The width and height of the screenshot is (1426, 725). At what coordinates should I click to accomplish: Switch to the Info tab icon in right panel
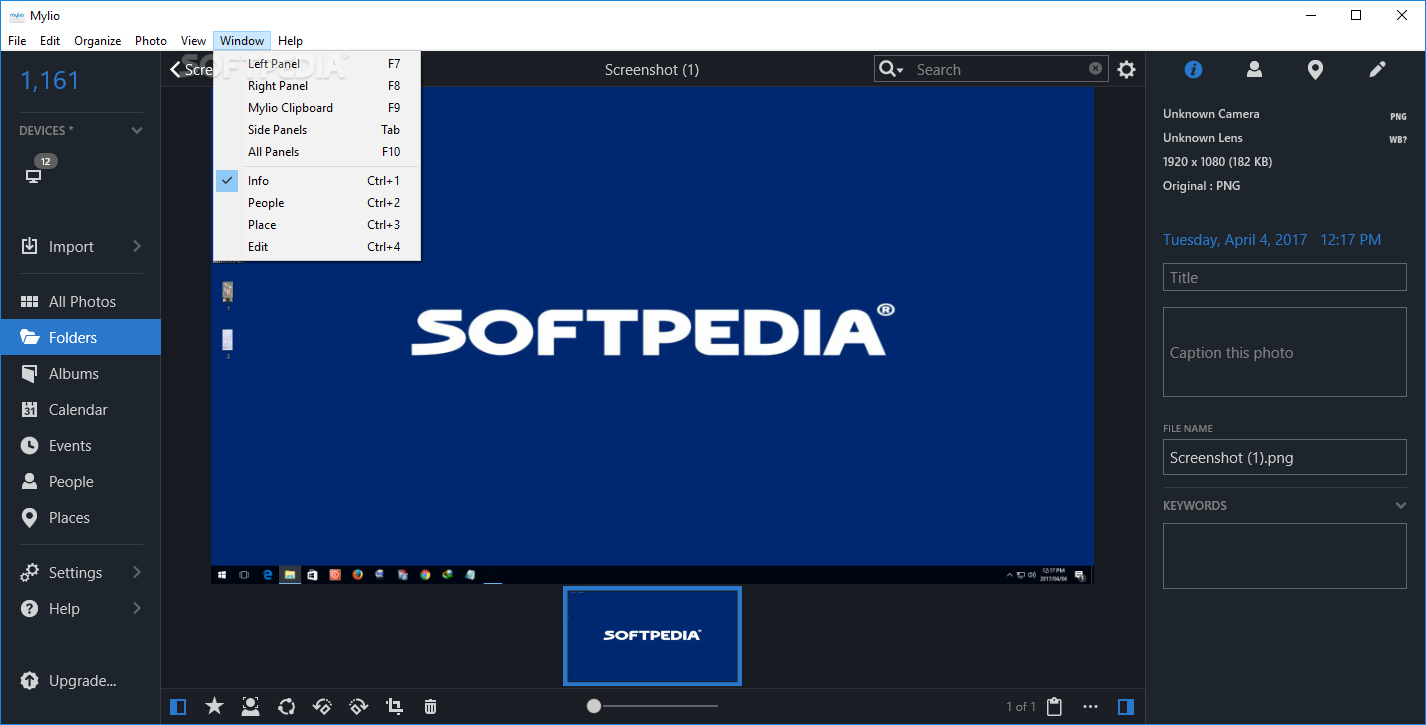1193,69
